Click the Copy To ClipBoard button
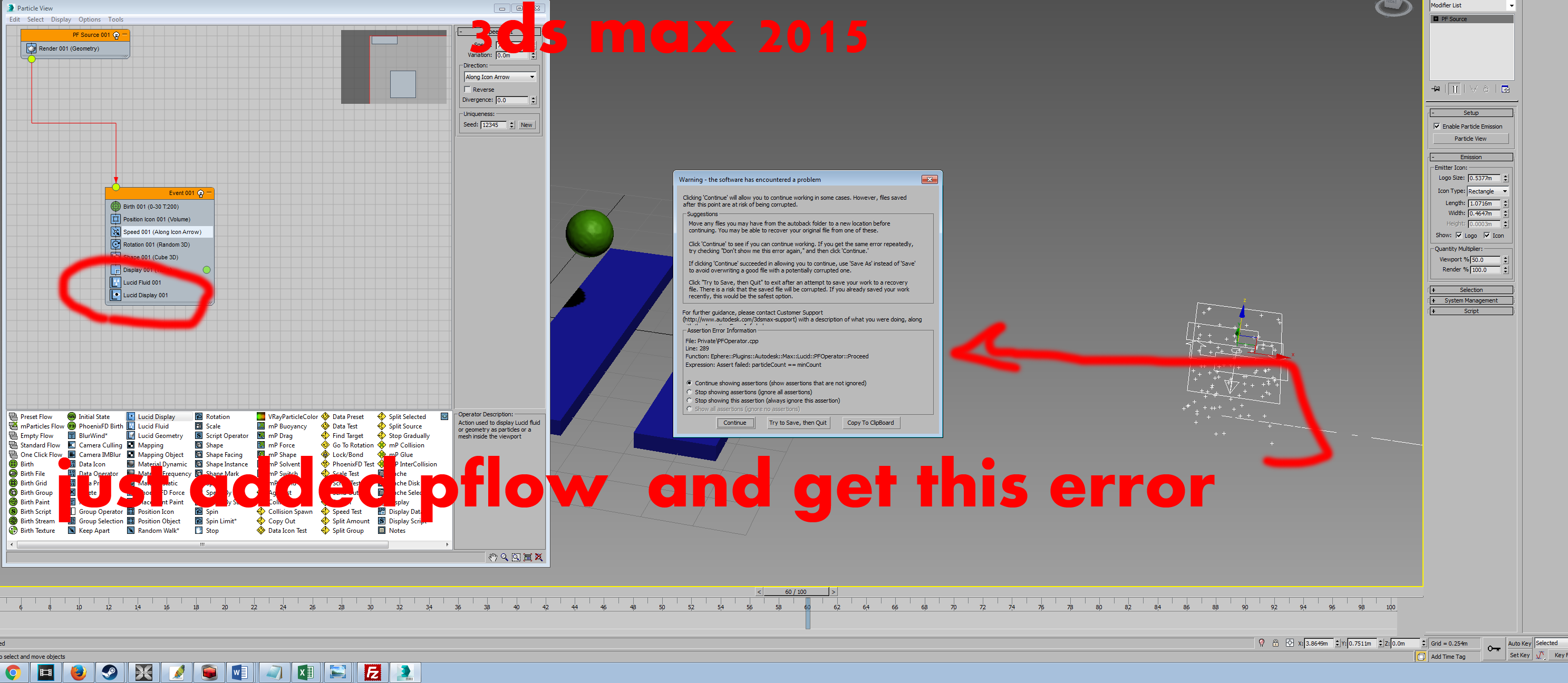Screen dimensions: 1568x683 [870, 423]
